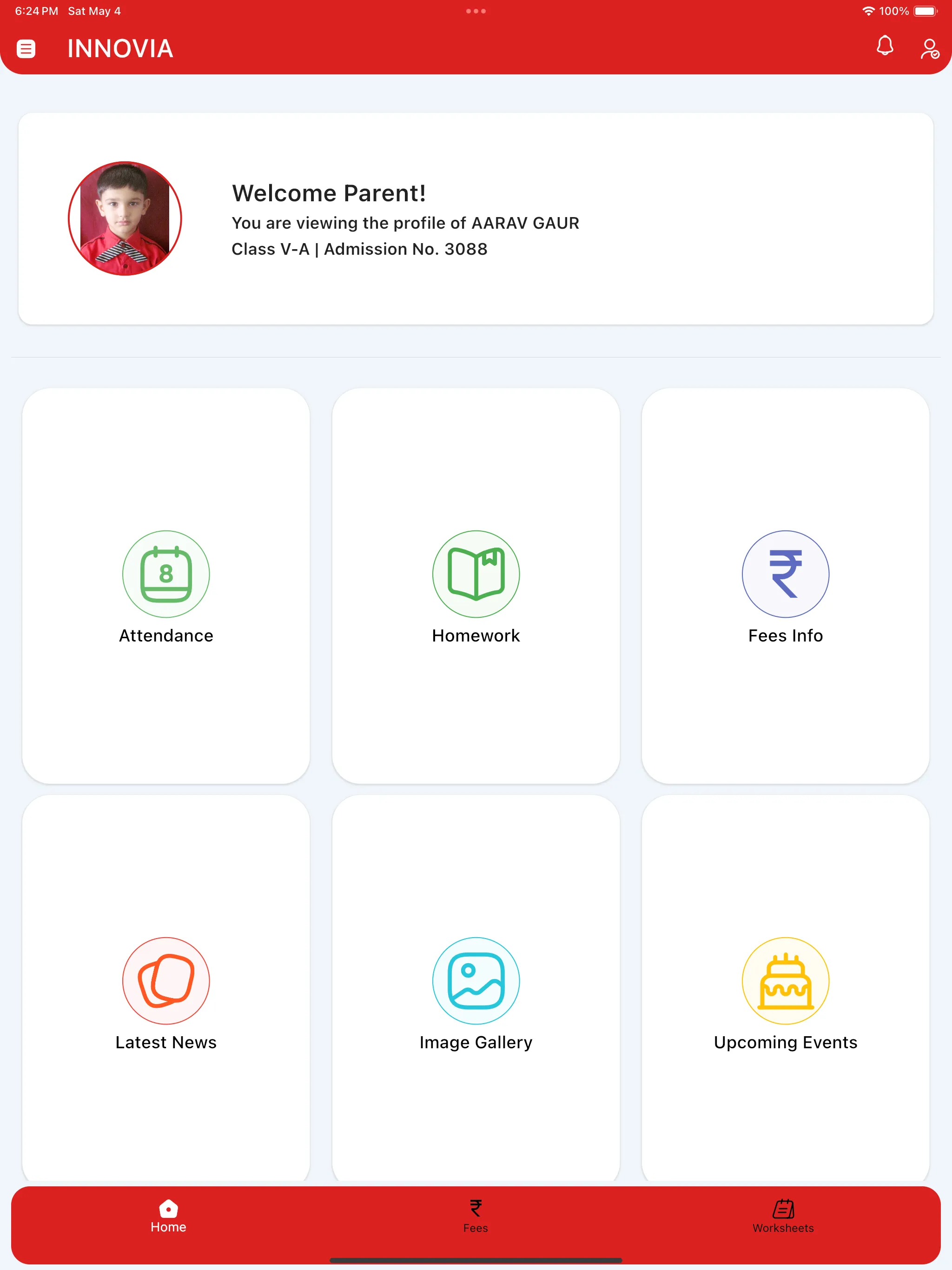Tap the student profile photo
Screen dimensions: 952x1270
point(125,218)
